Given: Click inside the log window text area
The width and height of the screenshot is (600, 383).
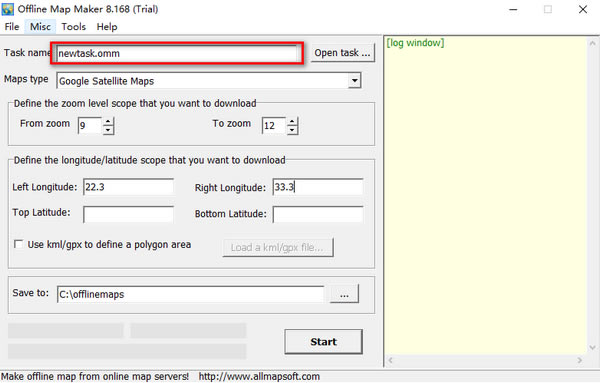Looking at the screenshot, I should [486, 195].
